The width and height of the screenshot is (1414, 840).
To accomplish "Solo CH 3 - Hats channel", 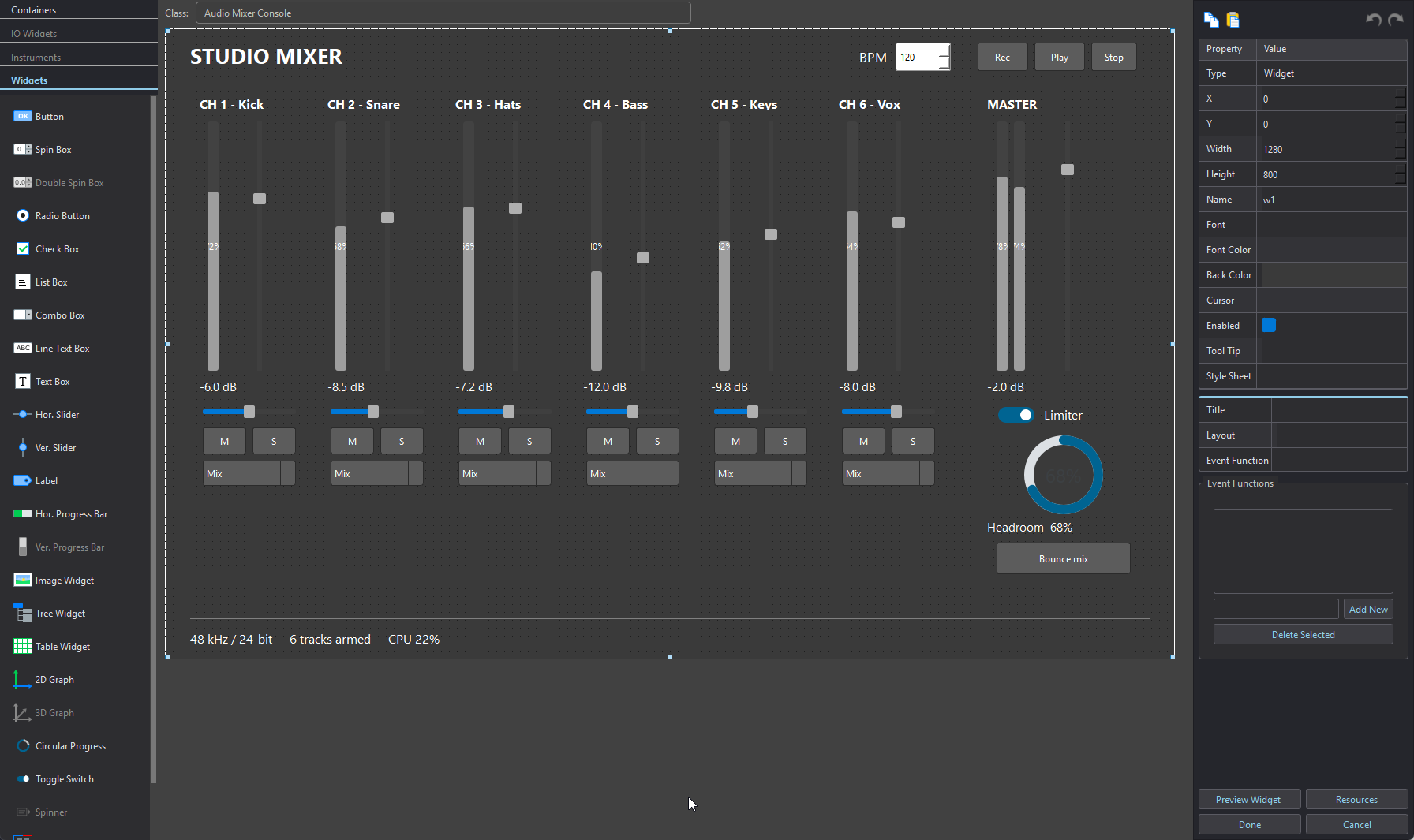I will point(529,441).
